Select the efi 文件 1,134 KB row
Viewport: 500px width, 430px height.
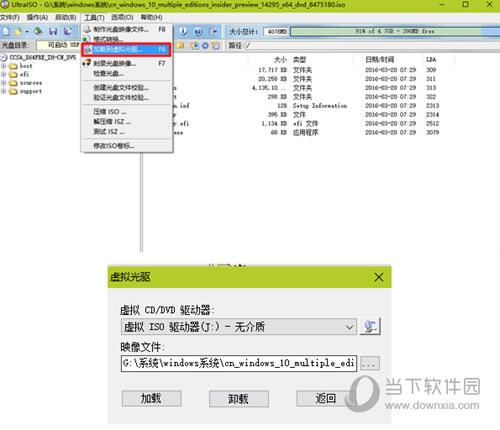pyautogui.click(x=307, y=123)
